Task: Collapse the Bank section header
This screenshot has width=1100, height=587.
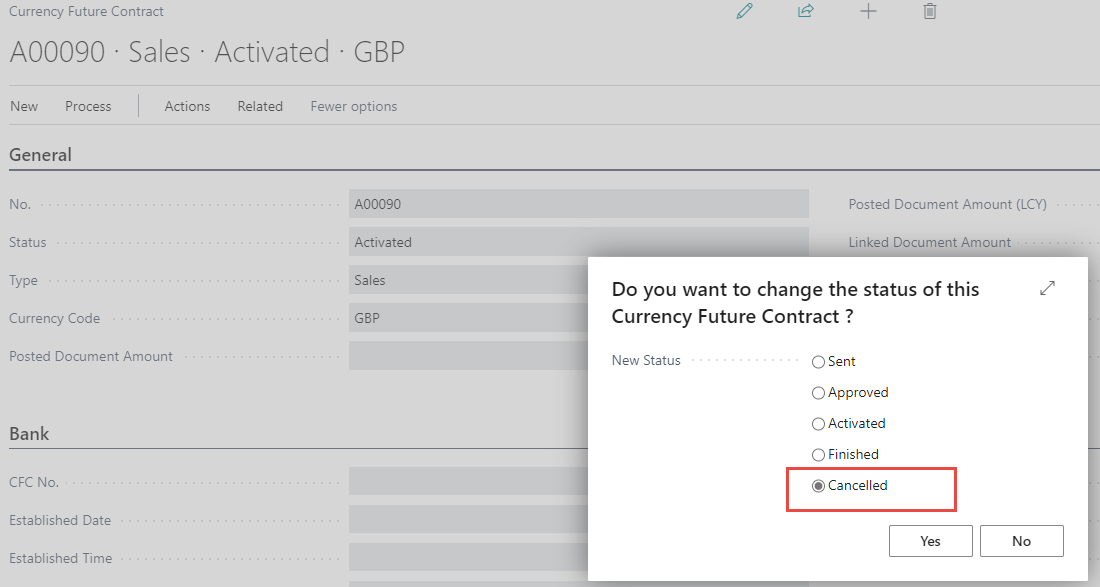Action: 29,434
